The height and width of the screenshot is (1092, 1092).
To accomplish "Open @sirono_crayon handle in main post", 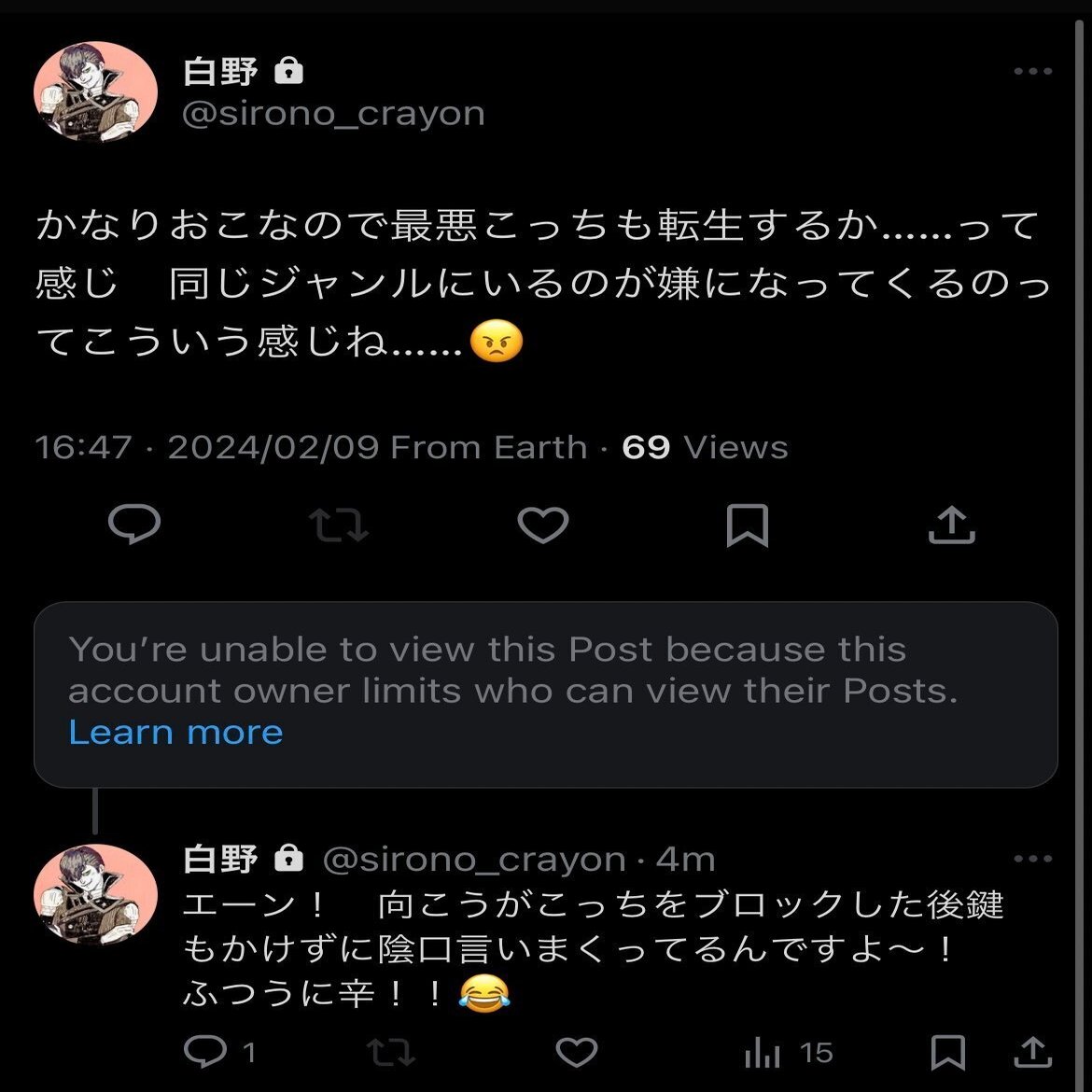I will [x=334, y=114].
